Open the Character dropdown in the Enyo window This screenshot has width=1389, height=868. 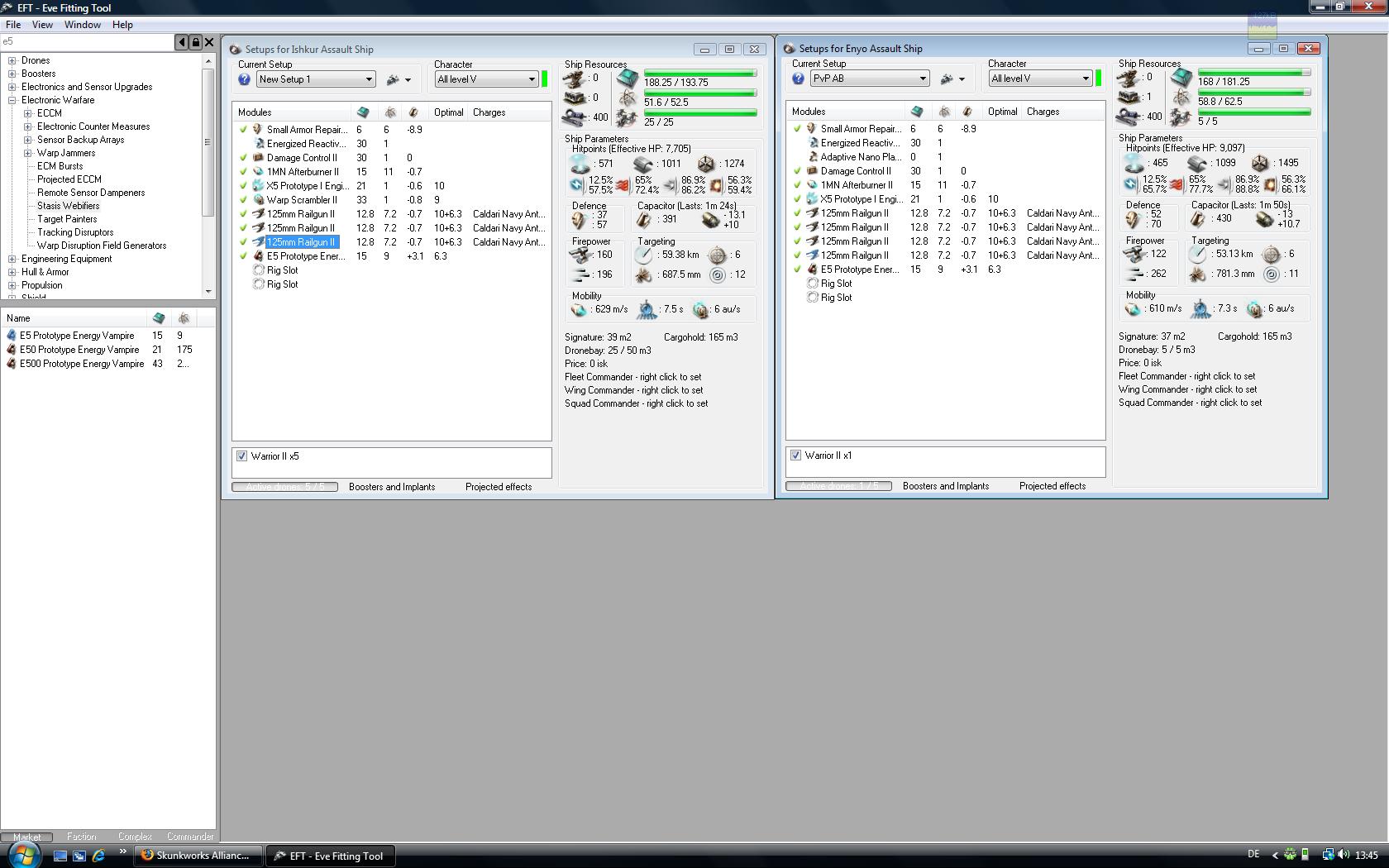1041,79
